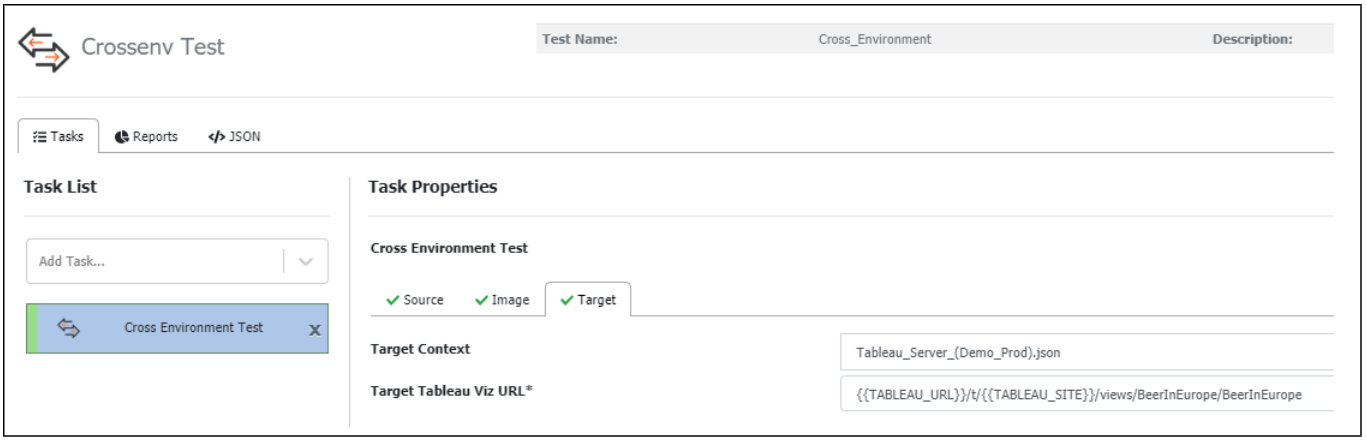
Task: Click the pie chart icon for Reports
Action: (x=121, y=137)
